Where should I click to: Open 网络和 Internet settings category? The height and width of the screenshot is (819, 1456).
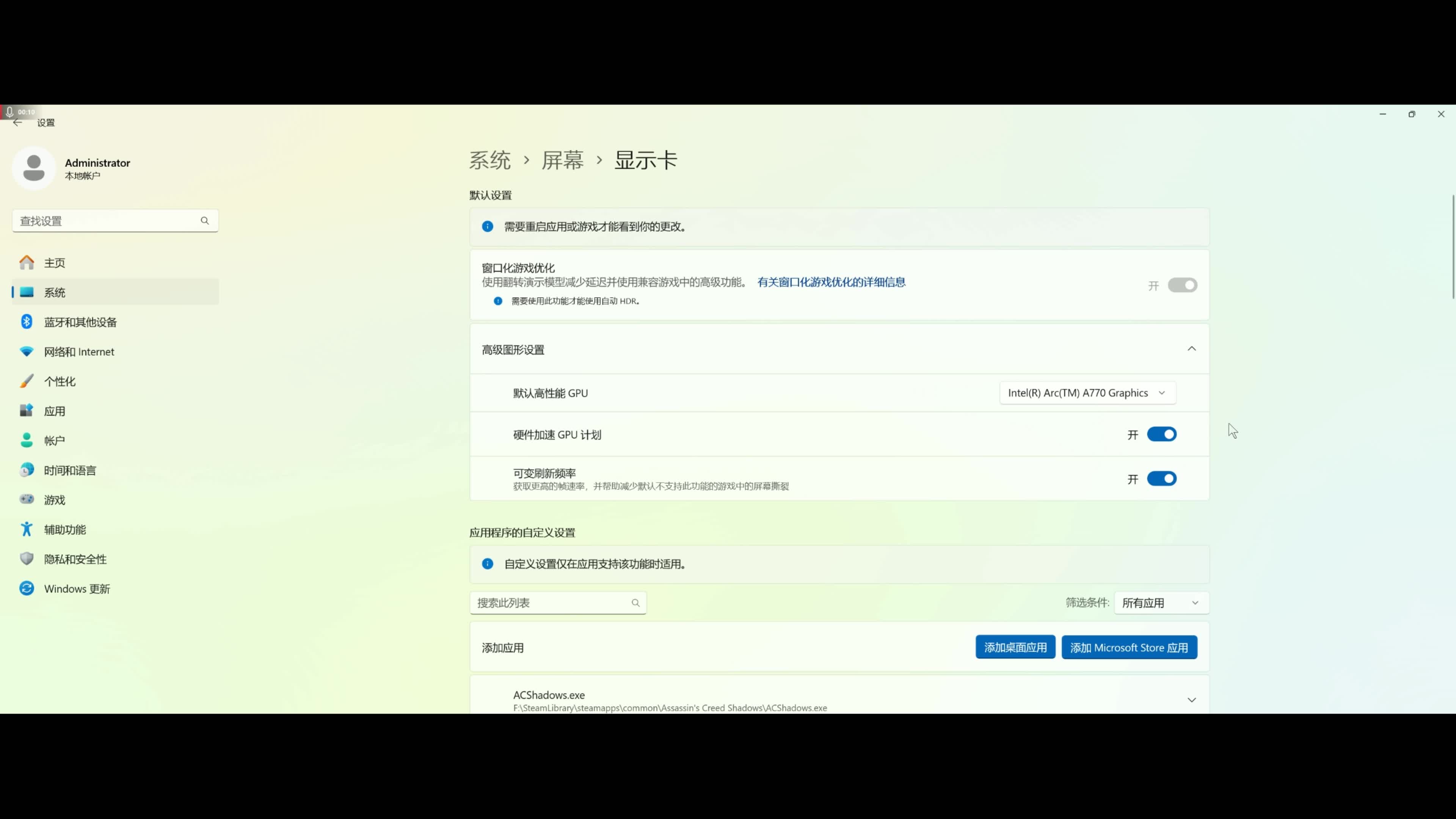tap(79, 351)
